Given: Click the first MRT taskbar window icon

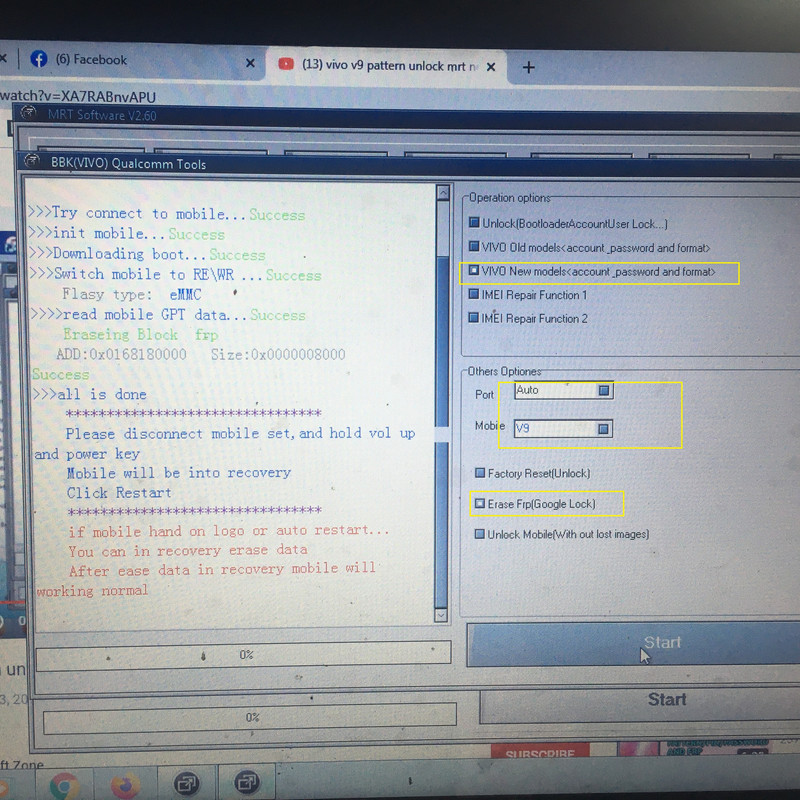Looking at the screenshot, I should (187, 783).
